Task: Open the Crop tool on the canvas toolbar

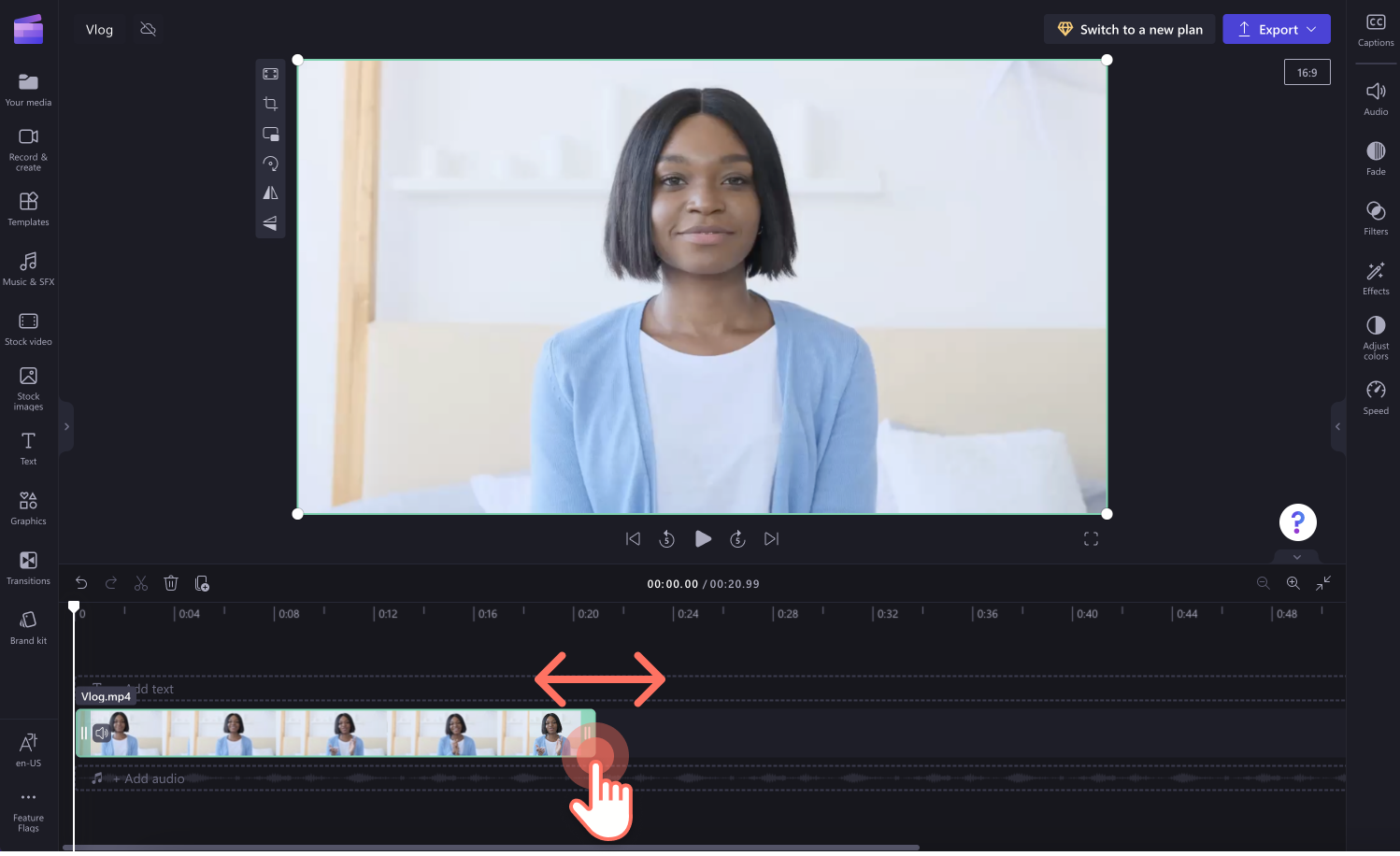Action: point(270,104)
